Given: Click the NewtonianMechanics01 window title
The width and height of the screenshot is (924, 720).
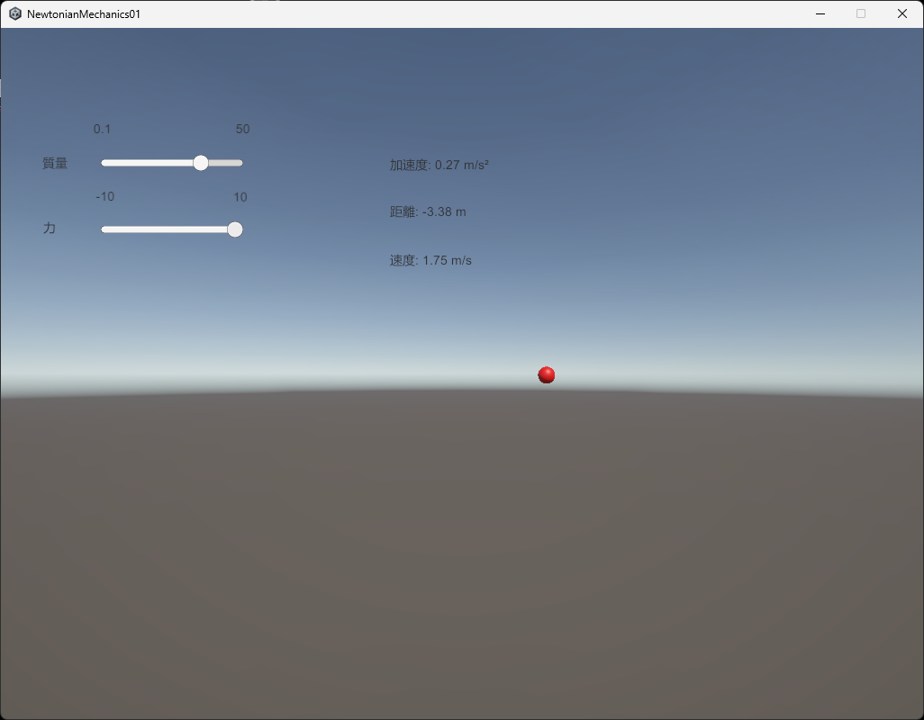Looking at the screenshot, I should coord(84,14).
